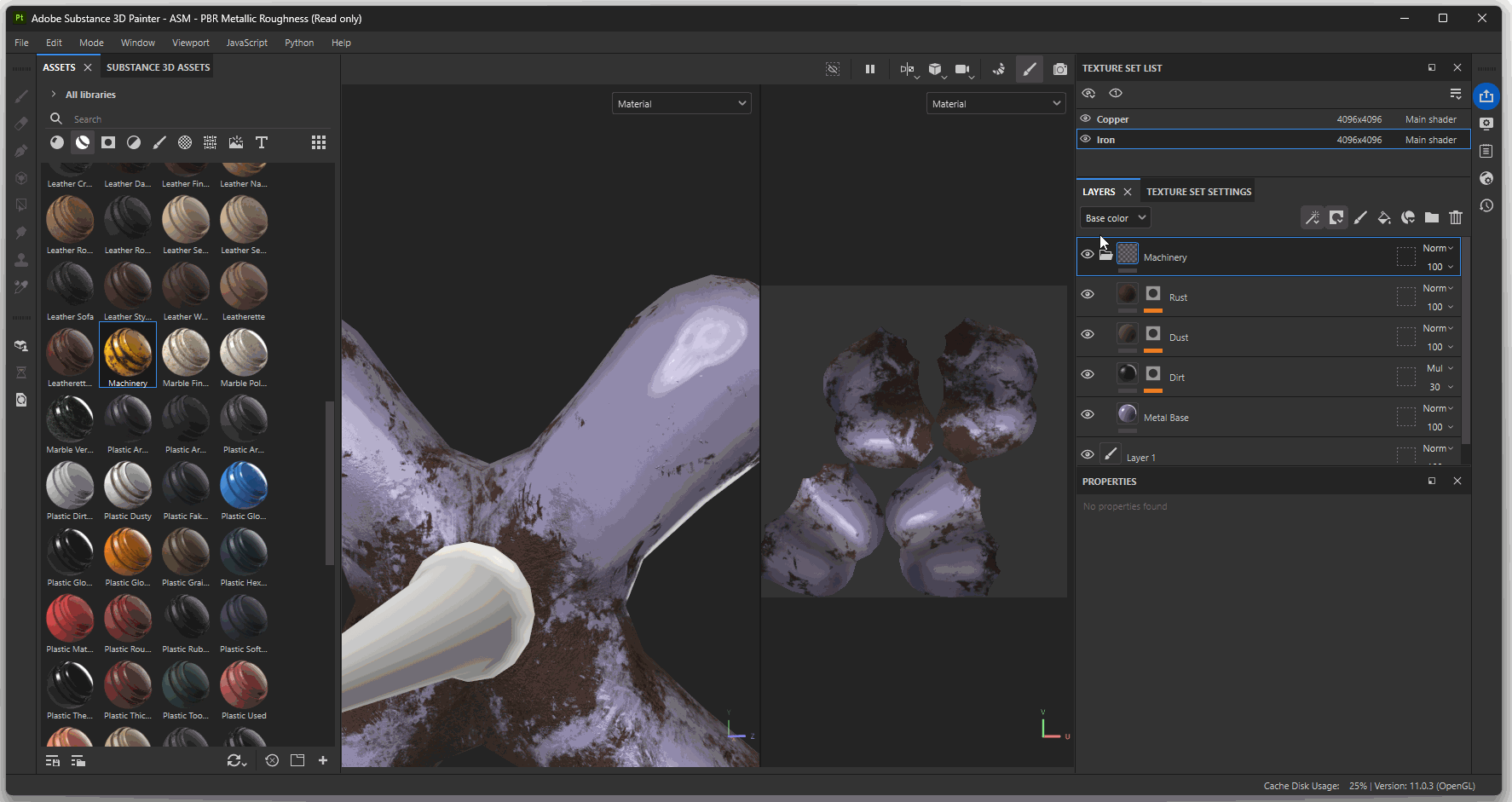The height and width of the screenshot is (802, 1512).
Task: Pause viewport rendering with the pause icon
Action: point(869,69)
